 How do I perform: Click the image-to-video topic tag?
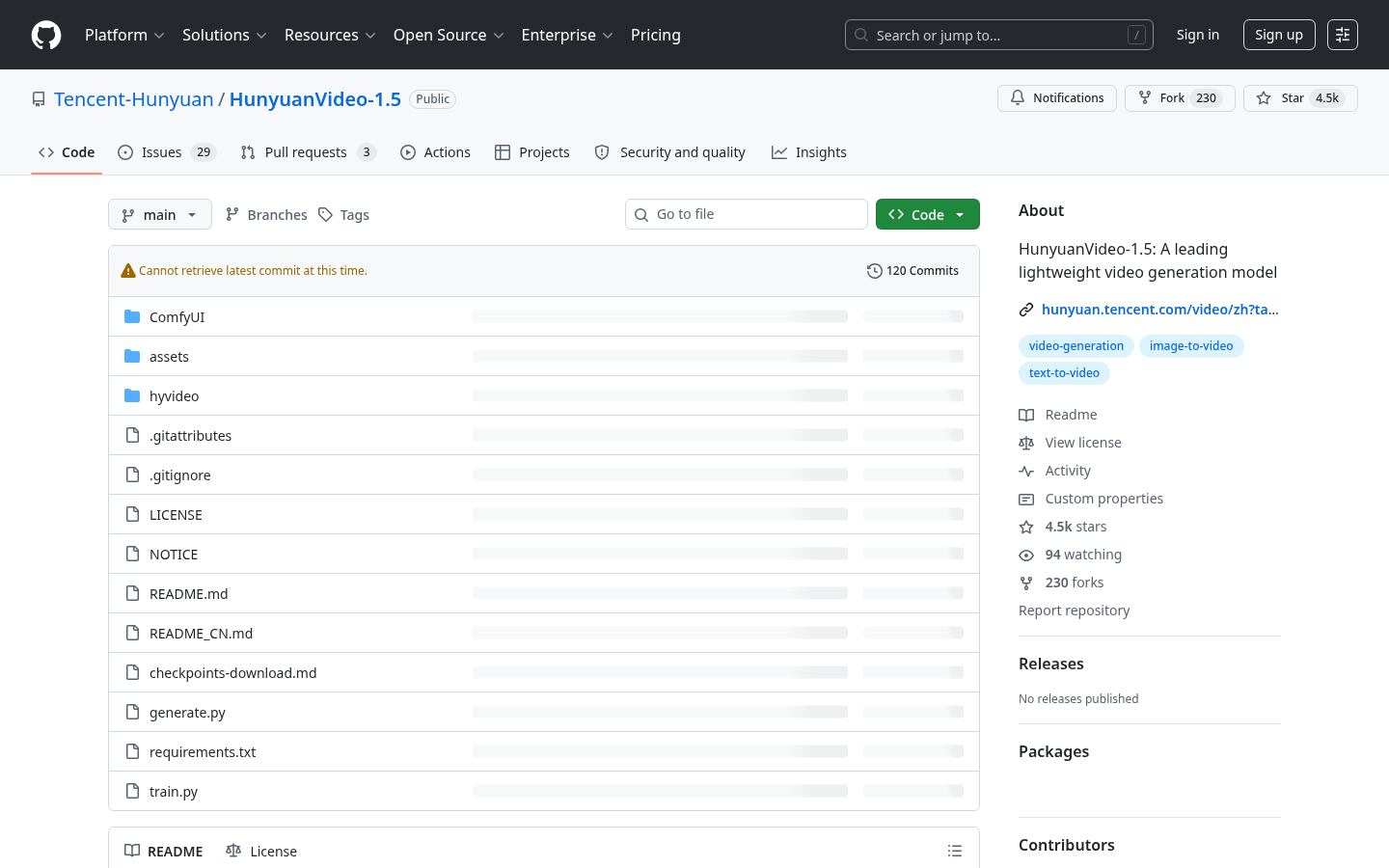coord(1191,346)
